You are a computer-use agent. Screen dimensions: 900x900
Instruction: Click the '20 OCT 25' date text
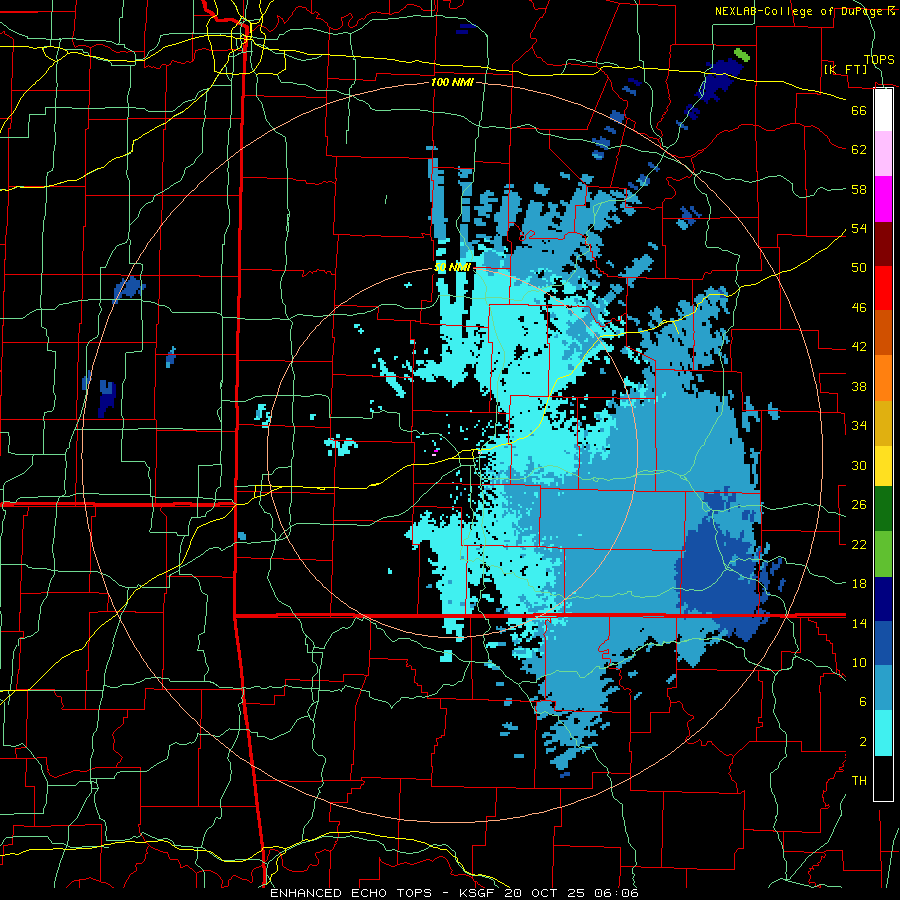(x=547, y=893)
